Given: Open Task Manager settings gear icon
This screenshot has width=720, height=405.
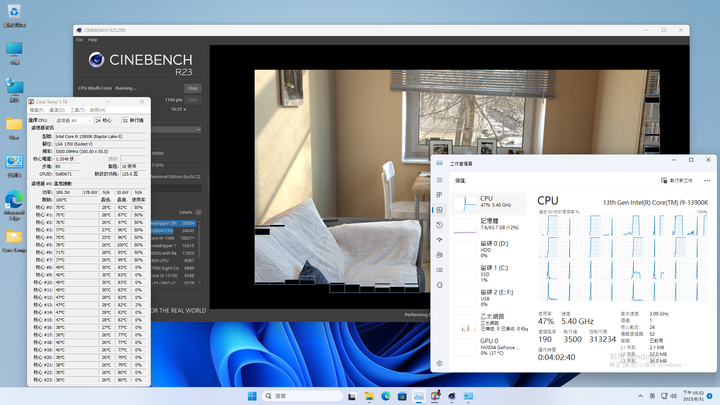Looking at the screenshot, I should point(439,363).
